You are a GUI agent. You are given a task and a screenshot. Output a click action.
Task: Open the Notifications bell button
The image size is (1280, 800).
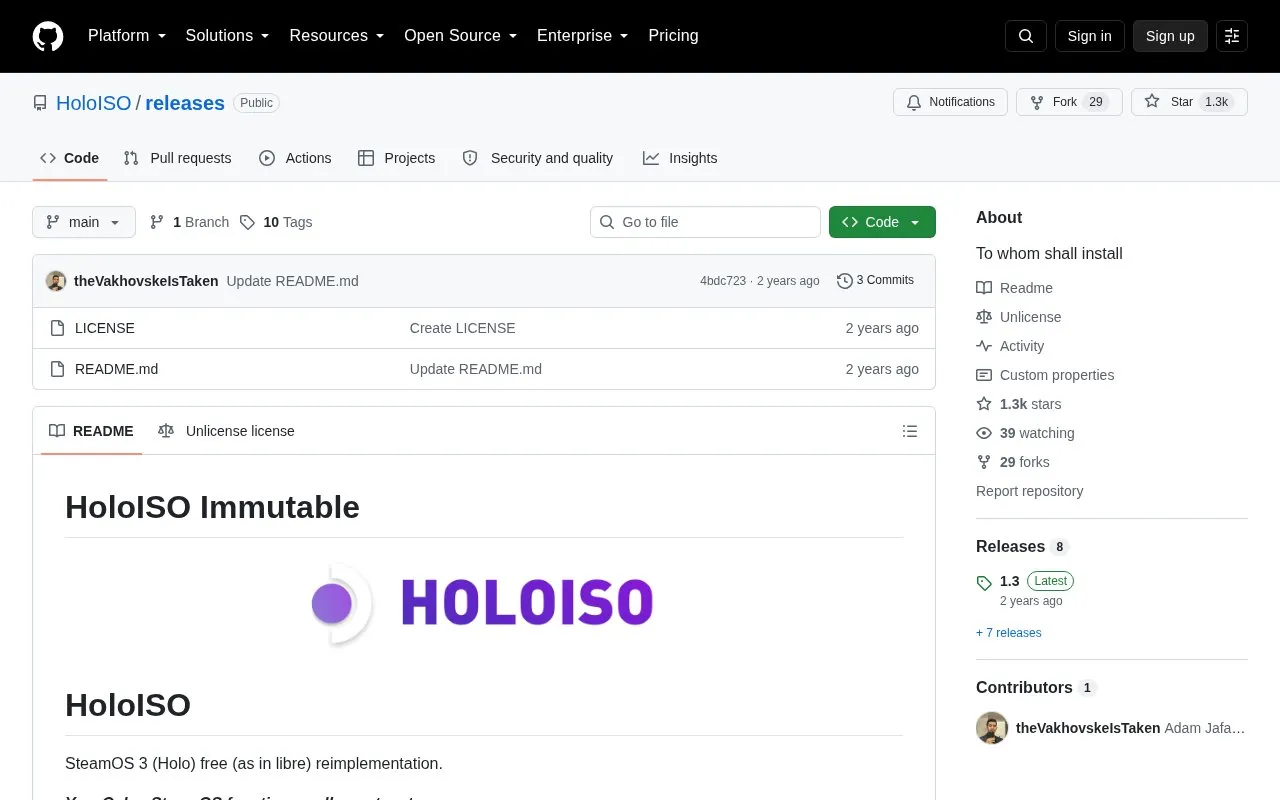click(x=951, y=102)
